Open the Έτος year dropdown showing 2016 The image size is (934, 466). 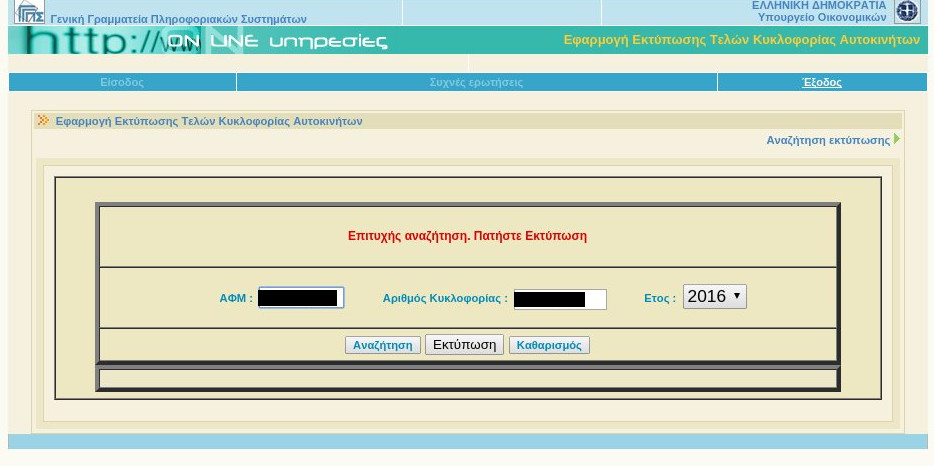[x=714, y=296]
